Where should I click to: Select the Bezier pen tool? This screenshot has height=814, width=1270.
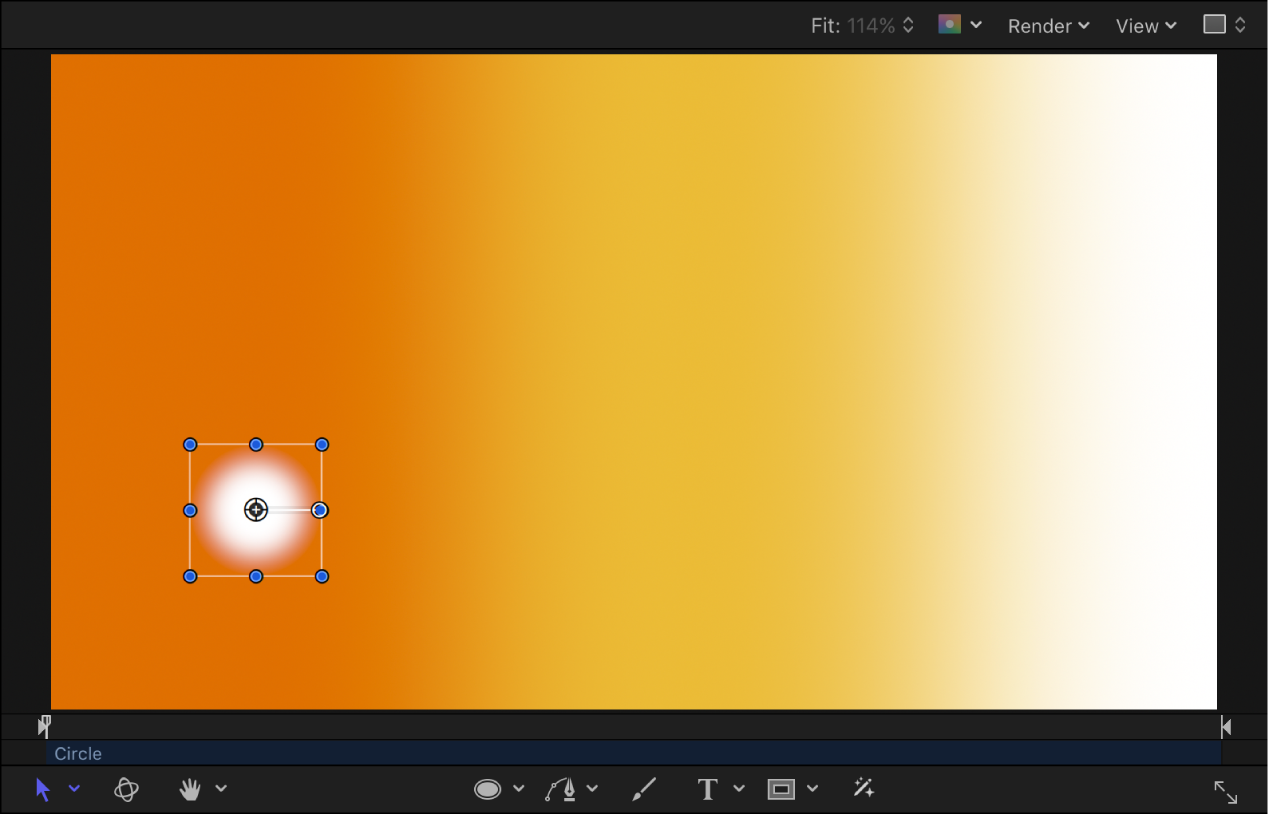[562, 789]
